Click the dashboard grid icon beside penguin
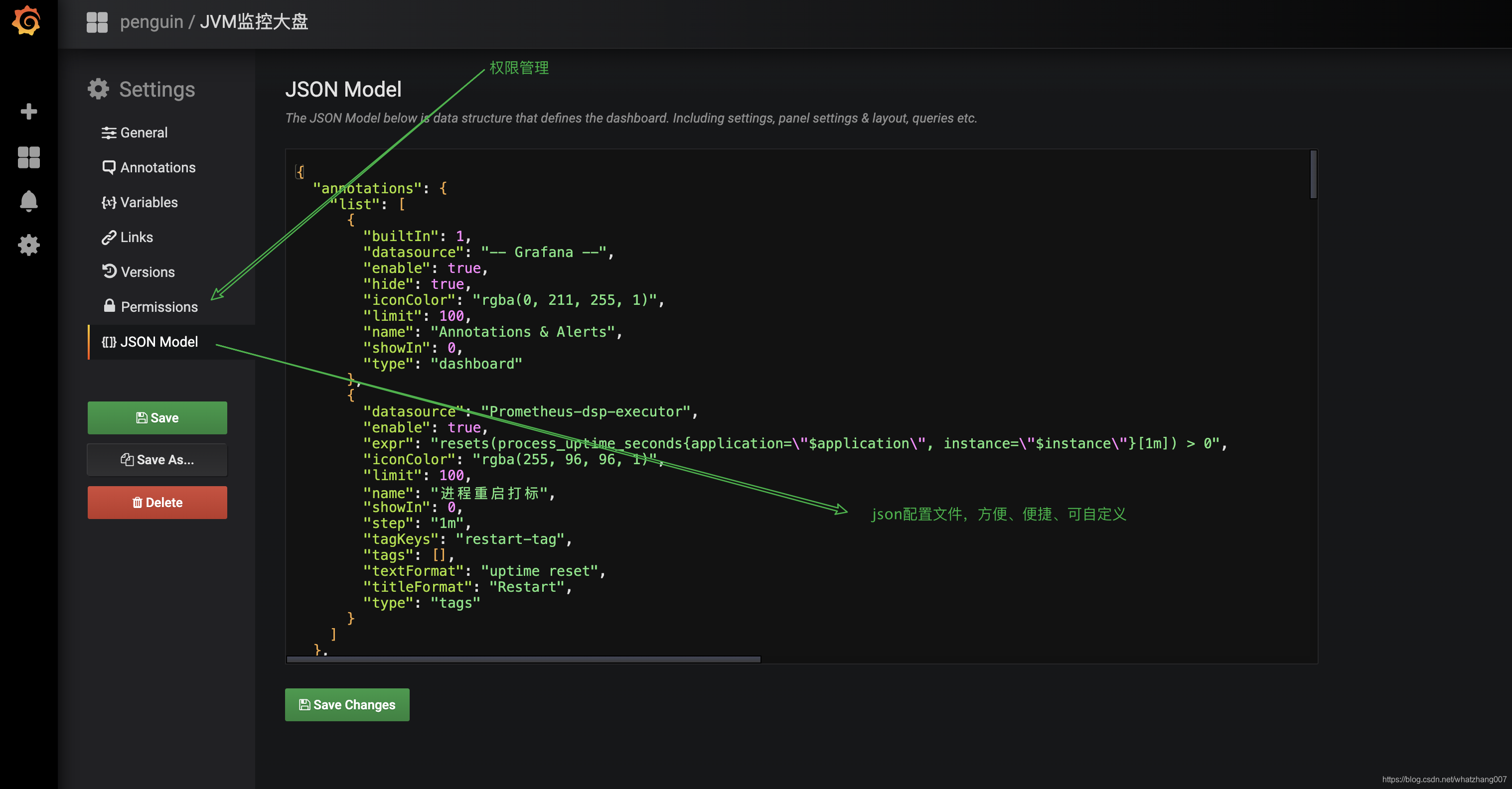The width and height of the screenshot is (1512, 789). [x=97, y=22]
